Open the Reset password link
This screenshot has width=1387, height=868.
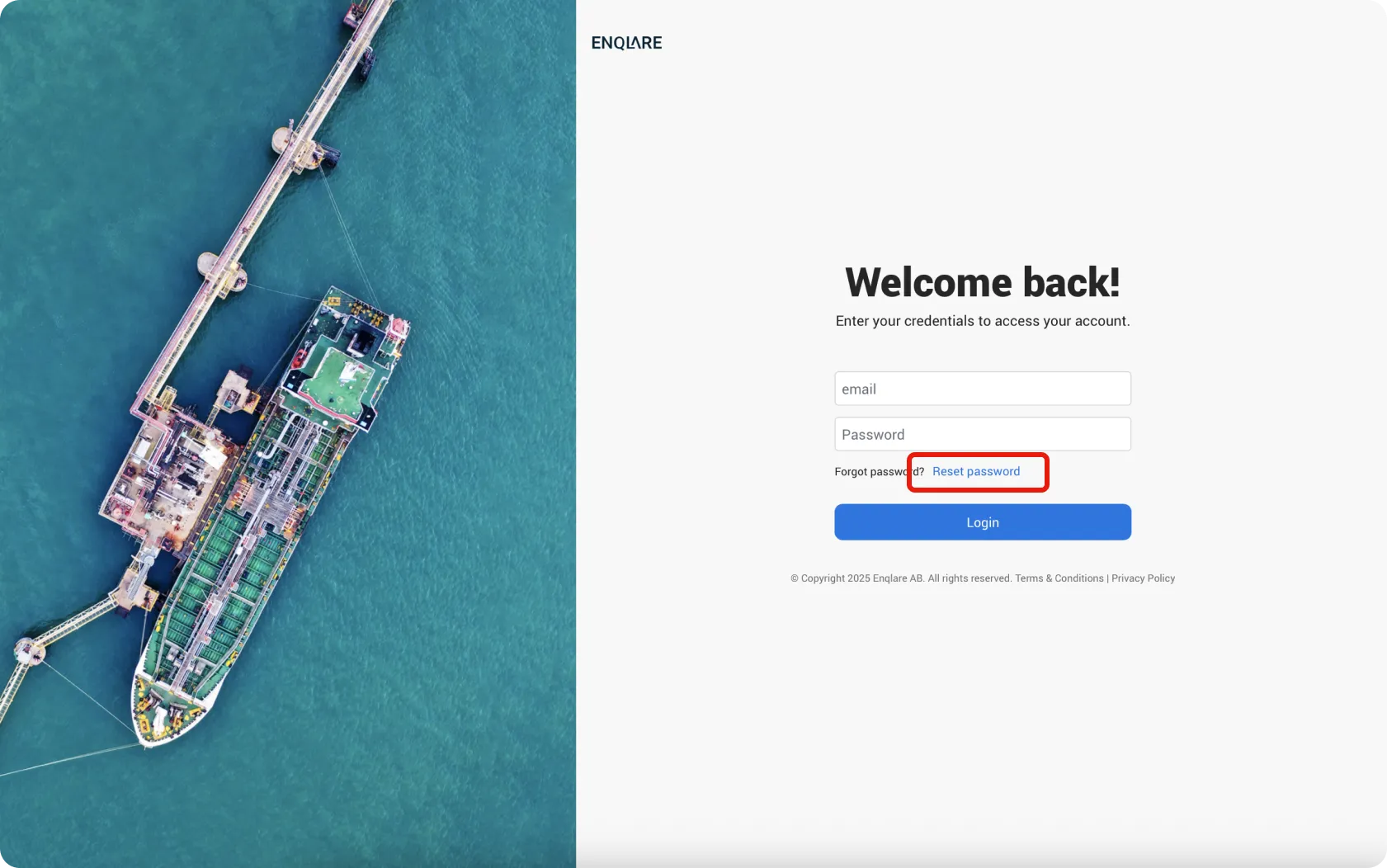976,471
